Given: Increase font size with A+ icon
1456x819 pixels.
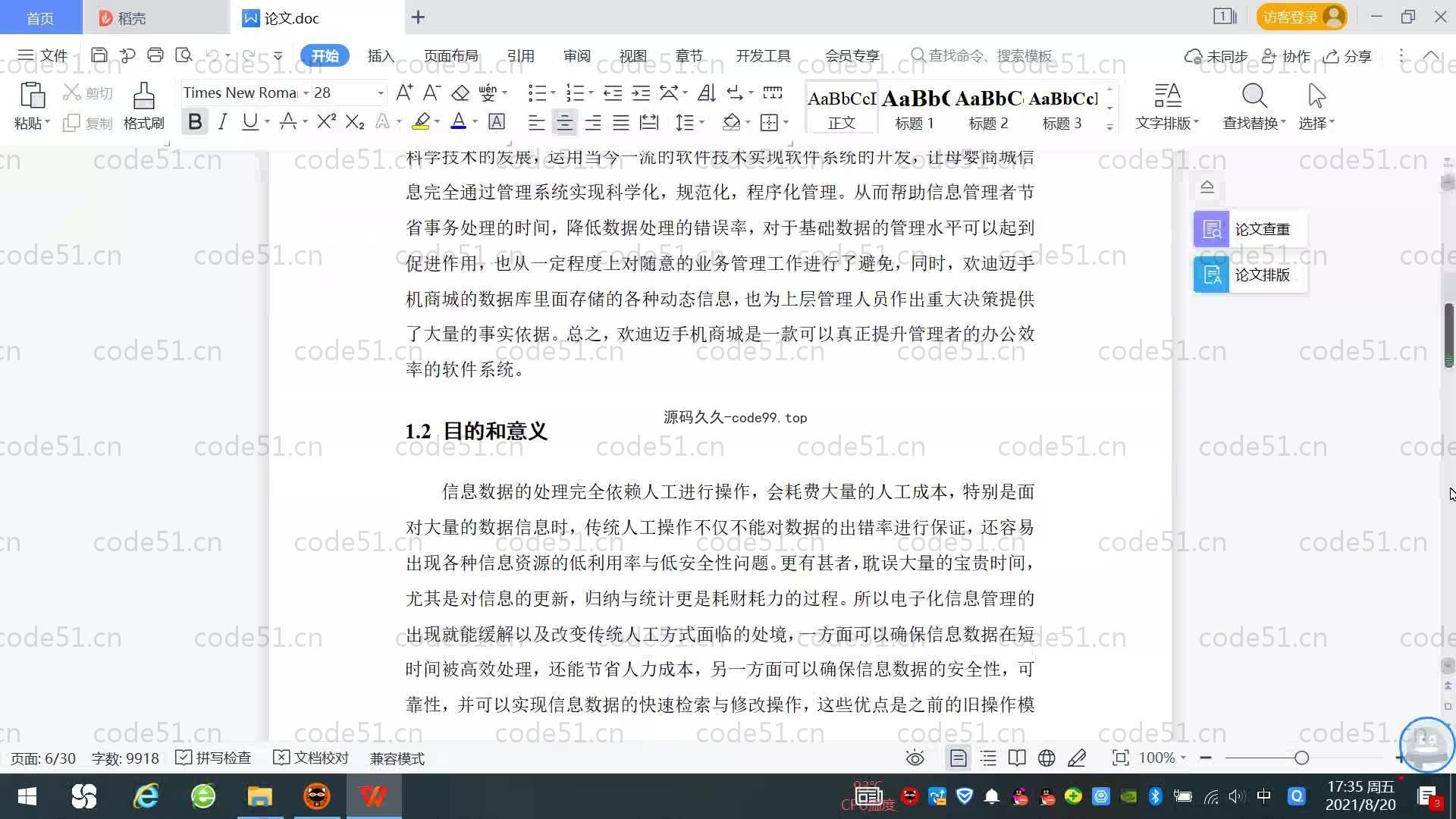Looking at the screenshot, I should click(404, 93).
